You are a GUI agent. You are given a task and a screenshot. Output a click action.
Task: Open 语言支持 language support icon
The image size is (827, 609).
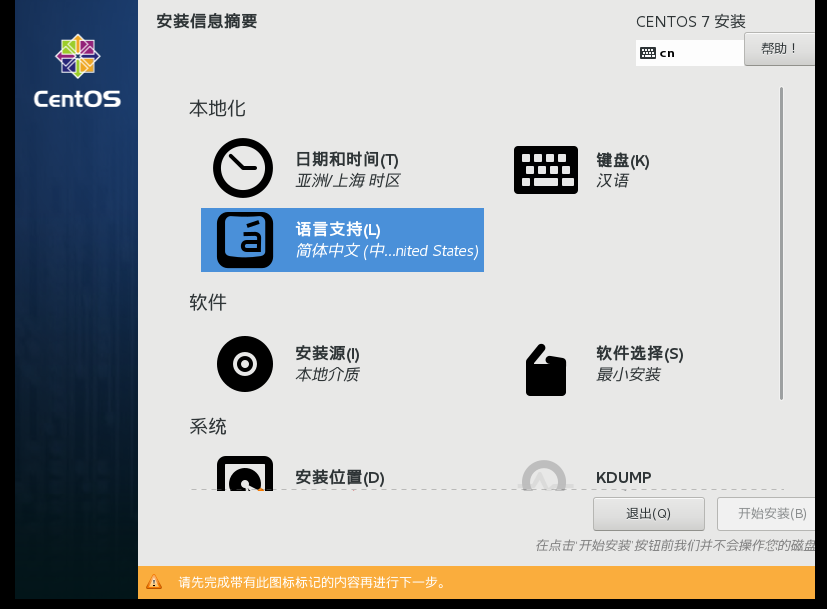click(245, 240)
